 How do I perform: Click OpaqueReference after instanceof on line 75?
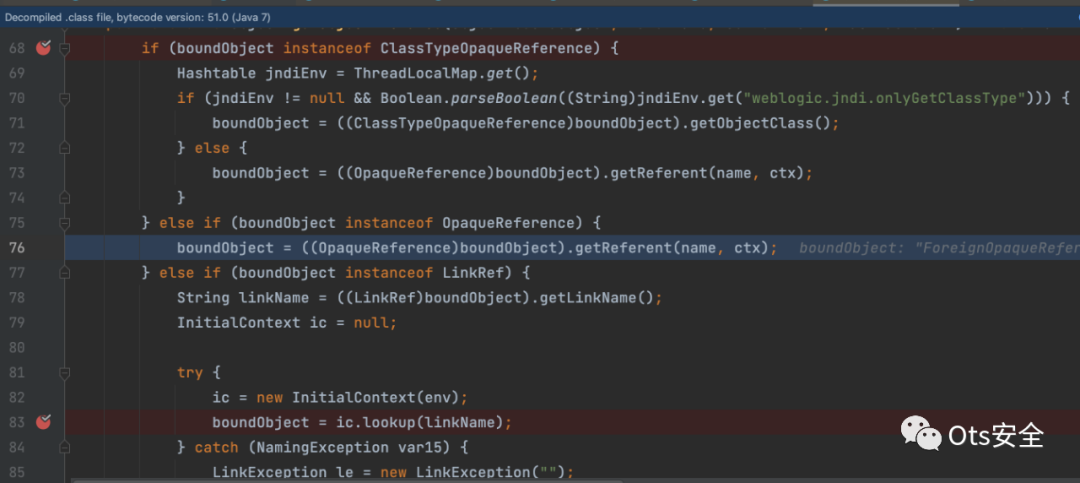click(508, 223)
